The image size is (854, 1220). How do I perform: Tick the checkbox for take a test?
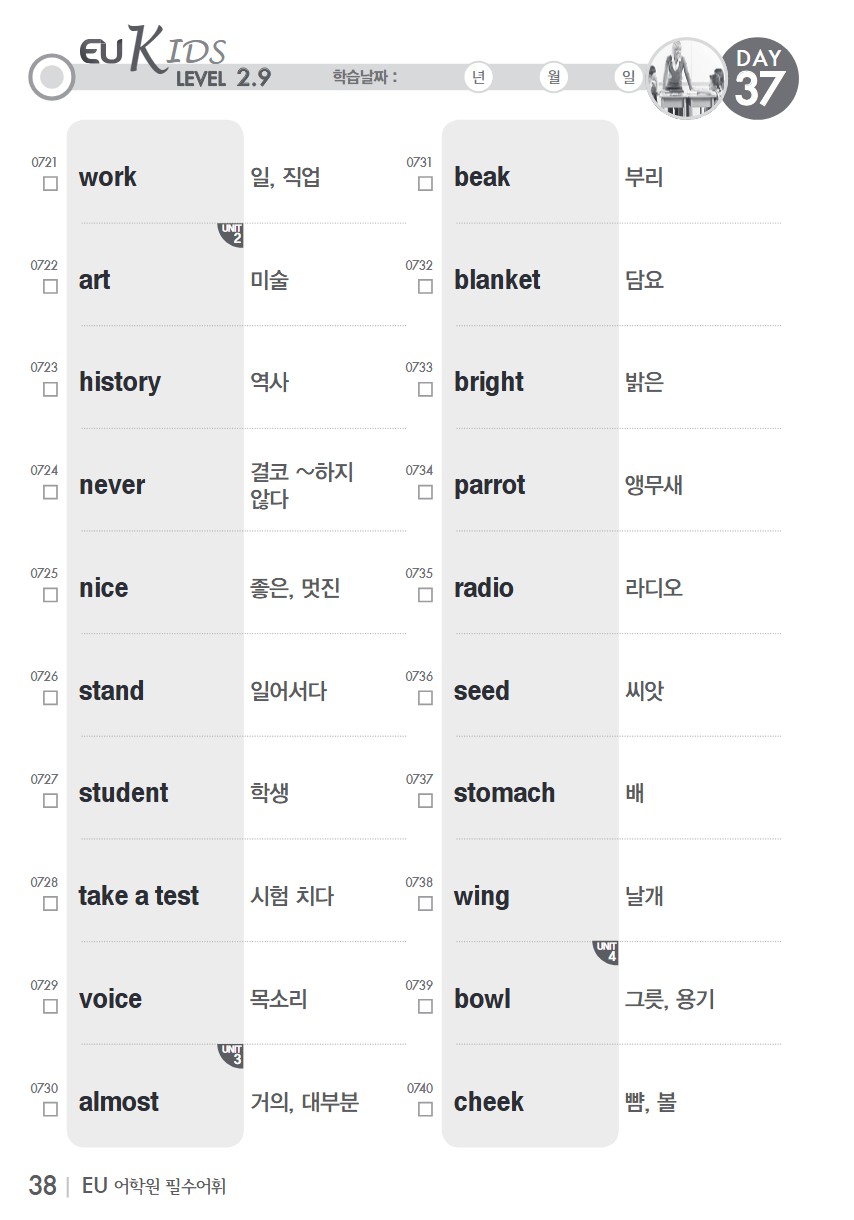[50, 904]
